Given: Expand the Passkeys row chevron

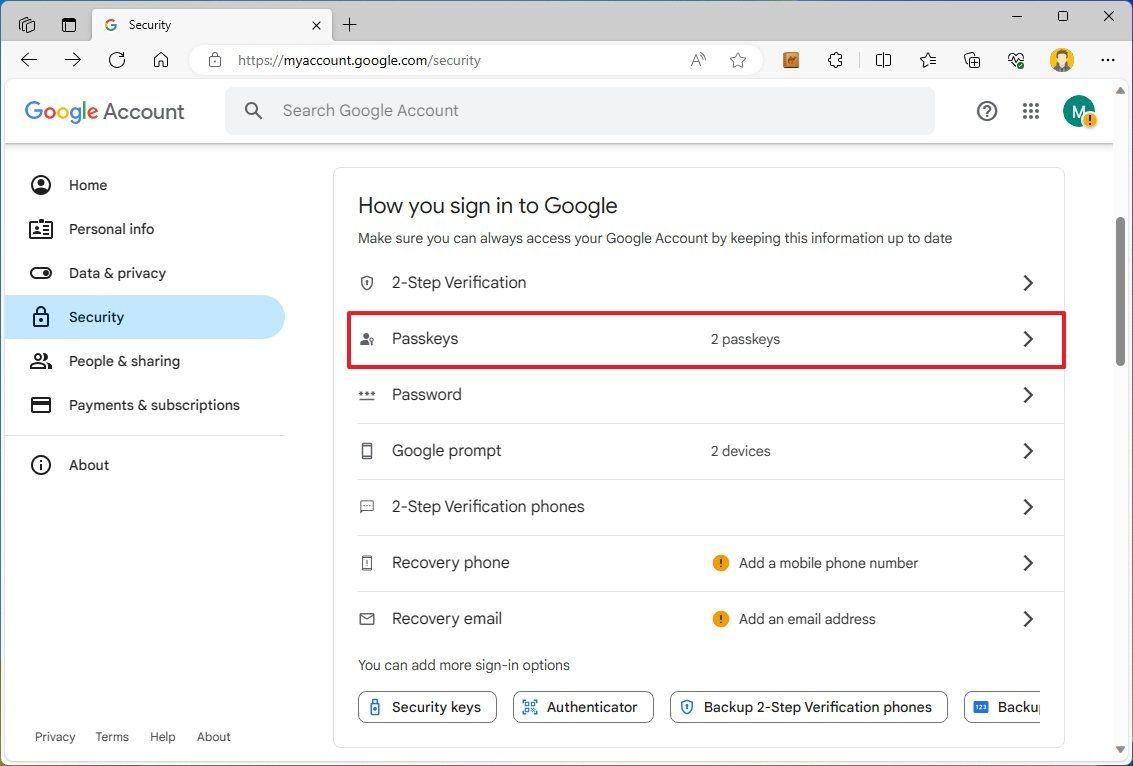Looking at the screenshot, I should (x=1028, y=339).
